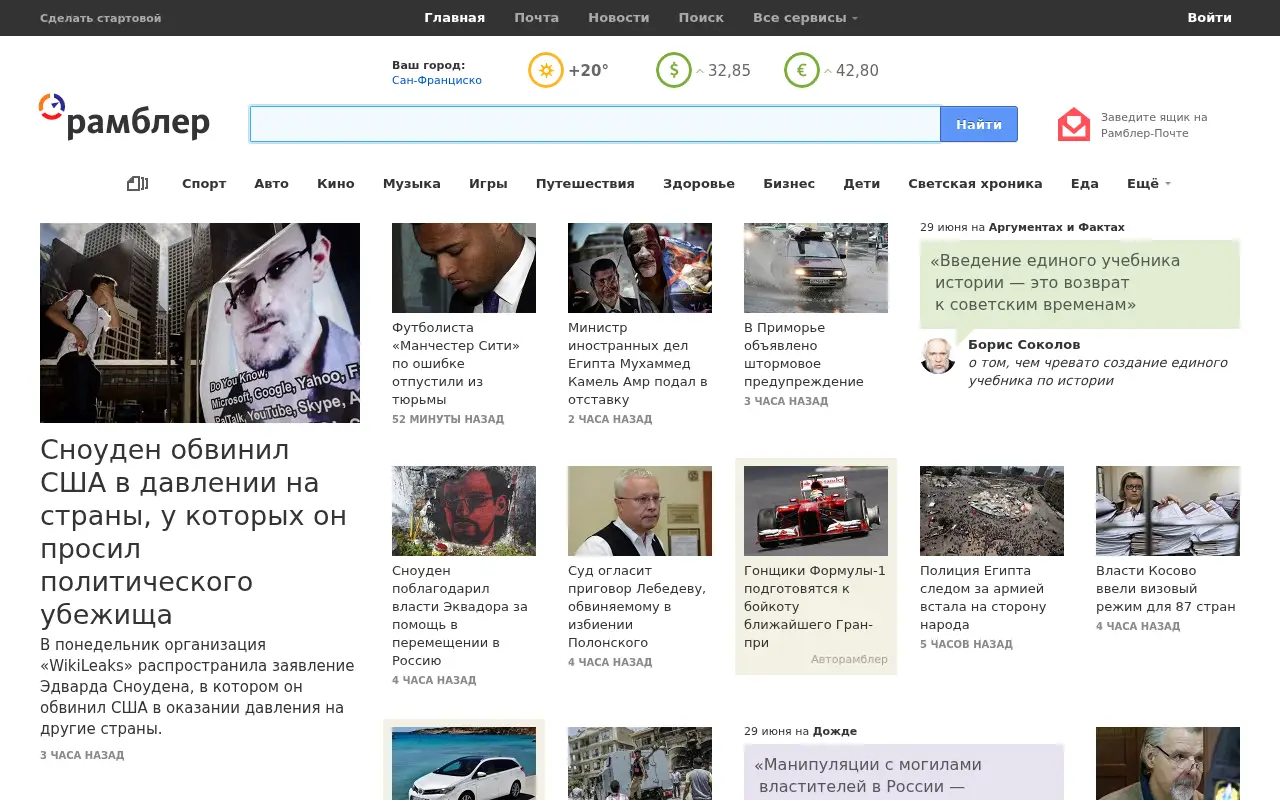
Task: Click Сделать стартовой link
Action: click(100, 18)
